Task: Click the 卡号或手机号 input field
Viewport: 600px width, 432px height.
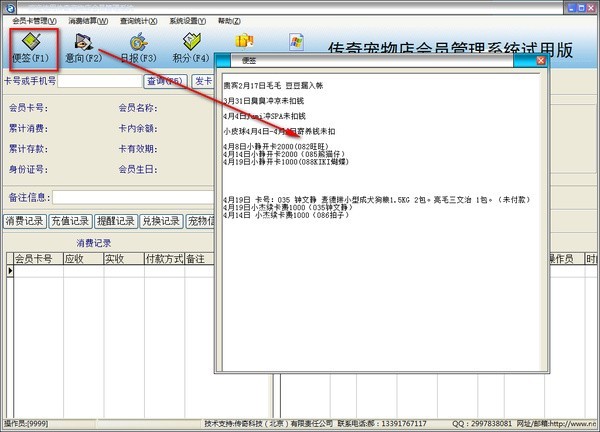Action: point(99,81)
